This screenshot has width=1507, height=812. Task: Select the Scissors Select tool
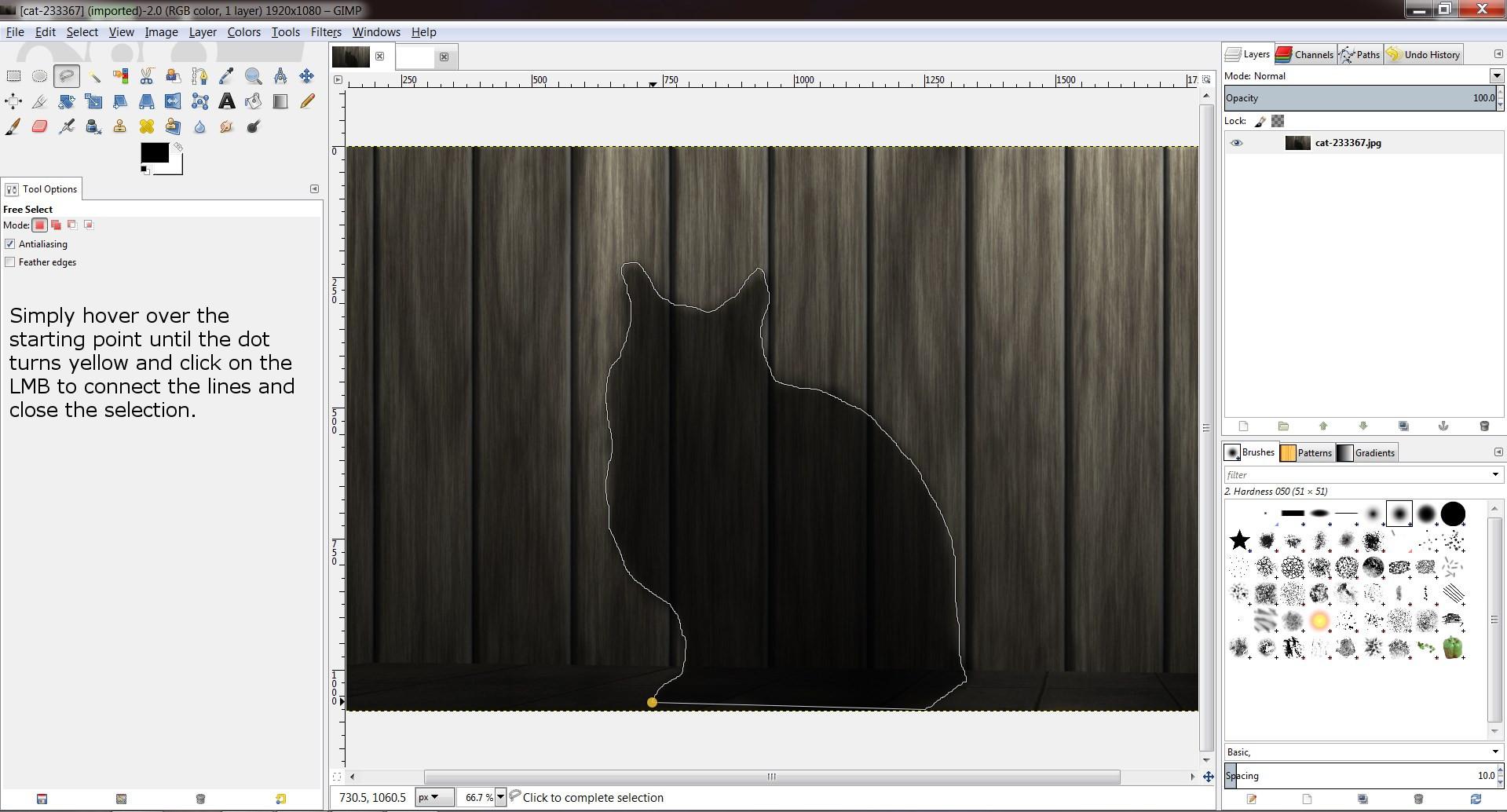[147, 76]
